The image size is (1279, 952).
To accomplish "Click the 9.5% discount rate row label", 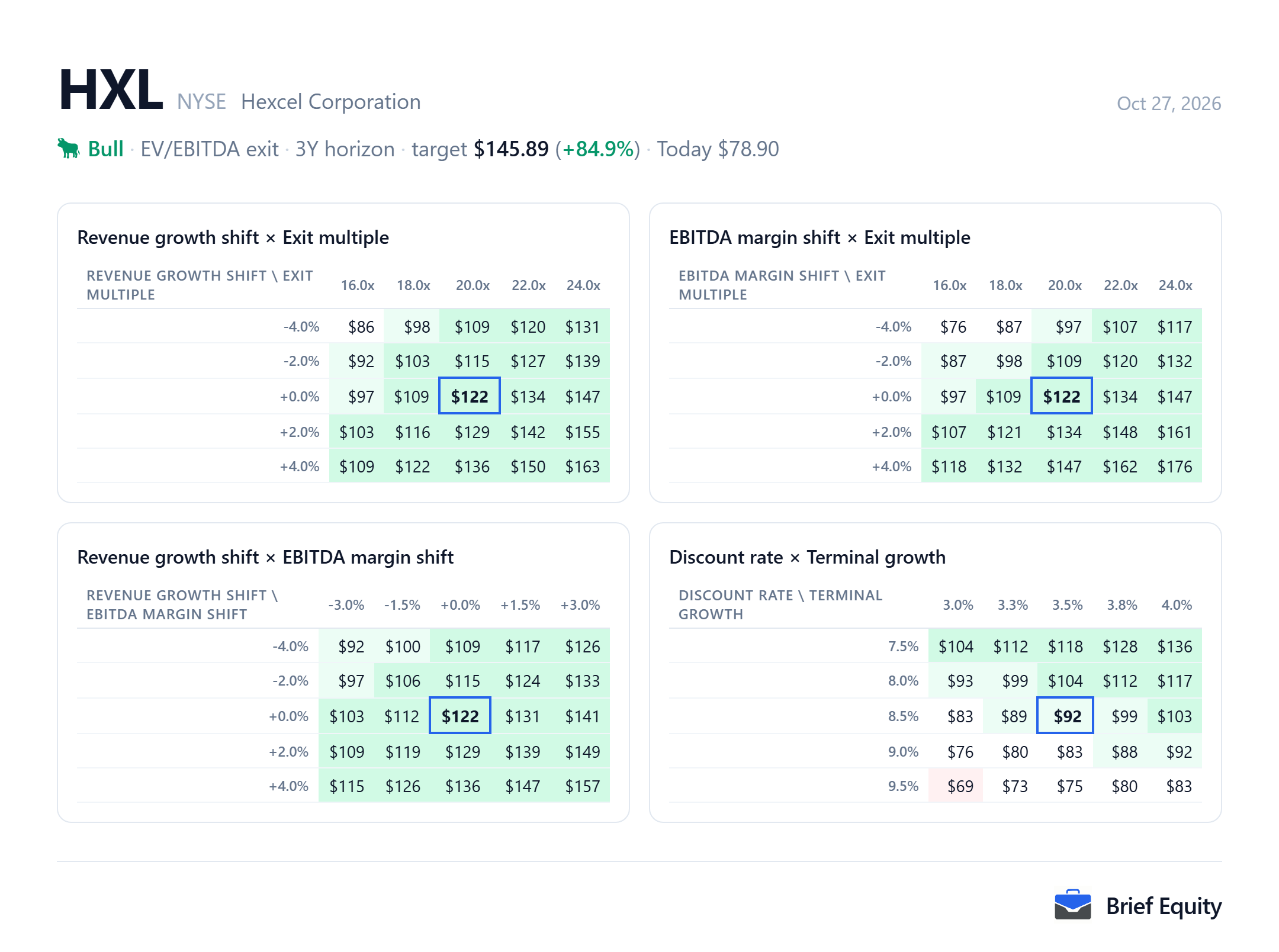I will coord(903,786).
